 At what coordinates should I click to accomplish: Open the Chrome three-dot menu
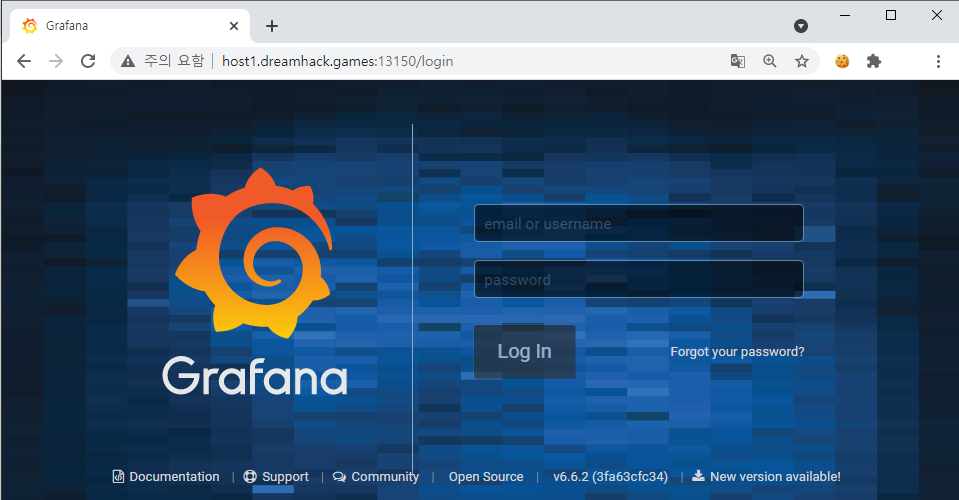click(x=938, y=61)
